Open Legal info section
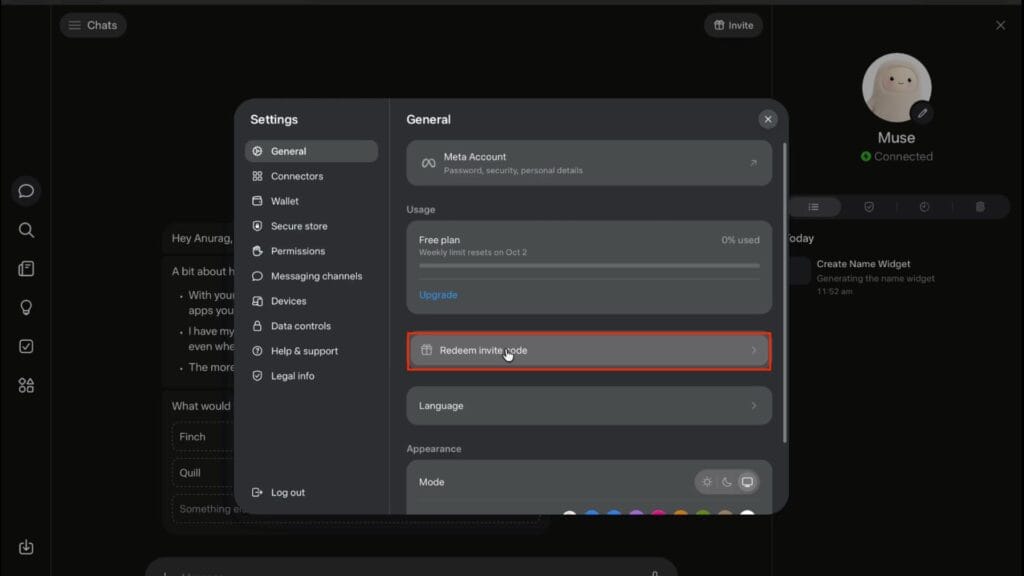Viewport: 1024px width, 576px height. coord(312,376)
